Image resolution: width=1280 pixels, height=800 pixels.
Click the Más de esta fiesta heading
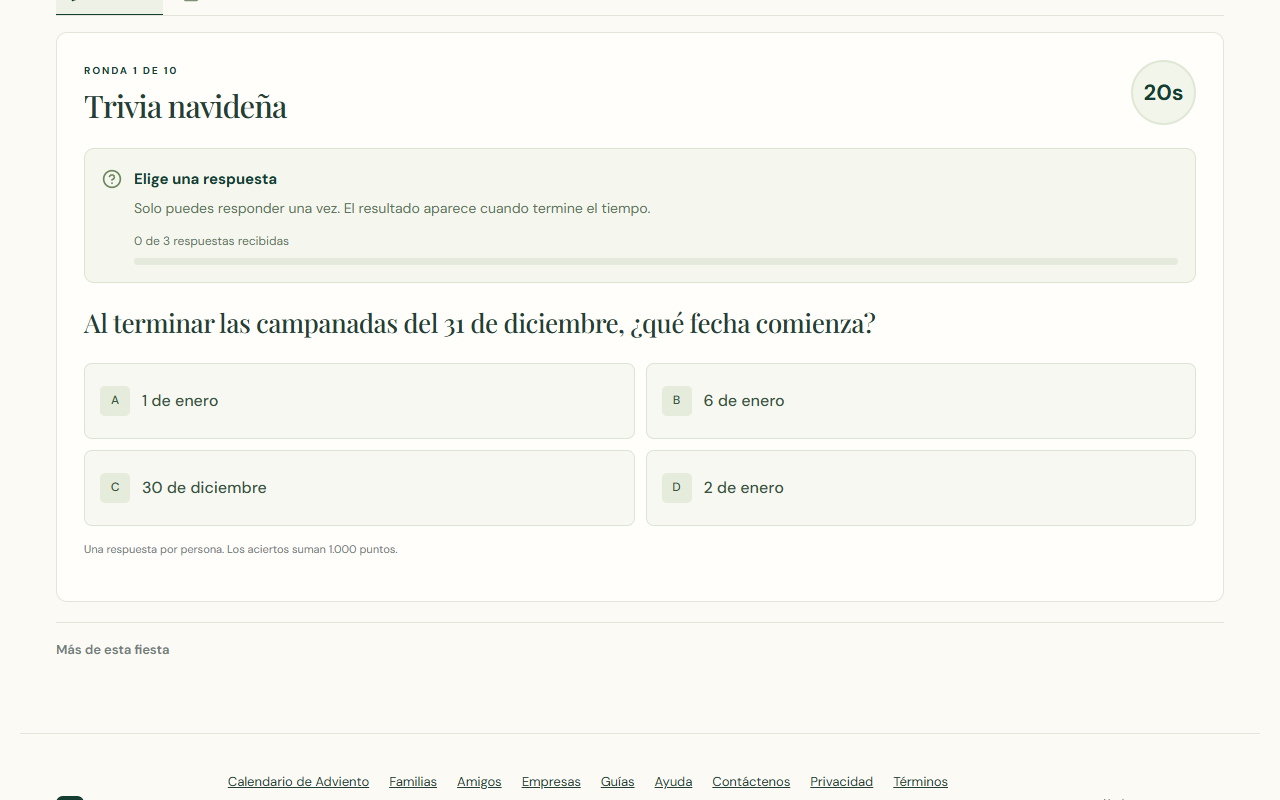pyautogui.click(x=113, y=650)
